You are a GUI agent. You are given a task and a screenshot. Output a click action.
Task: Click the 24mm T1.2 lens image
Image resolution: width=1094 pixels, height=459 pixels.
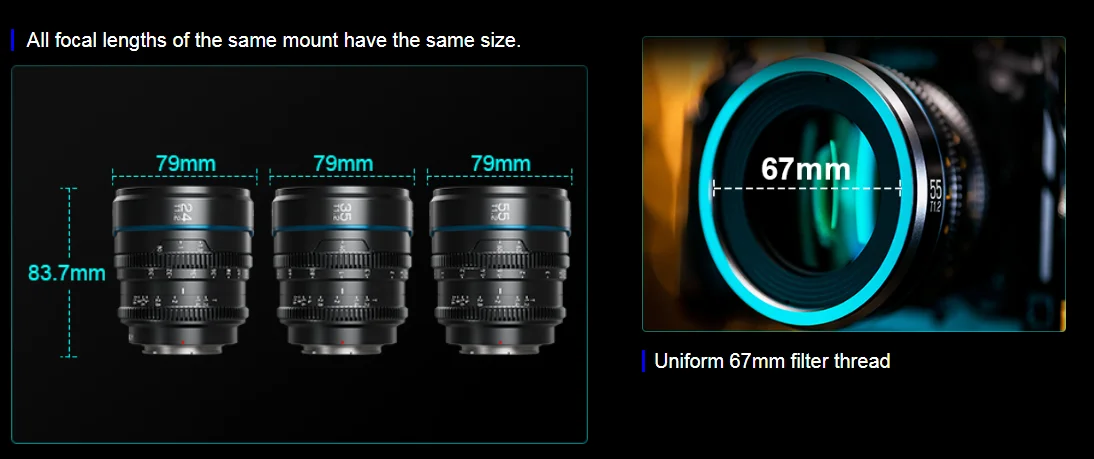tap(183, 271)
